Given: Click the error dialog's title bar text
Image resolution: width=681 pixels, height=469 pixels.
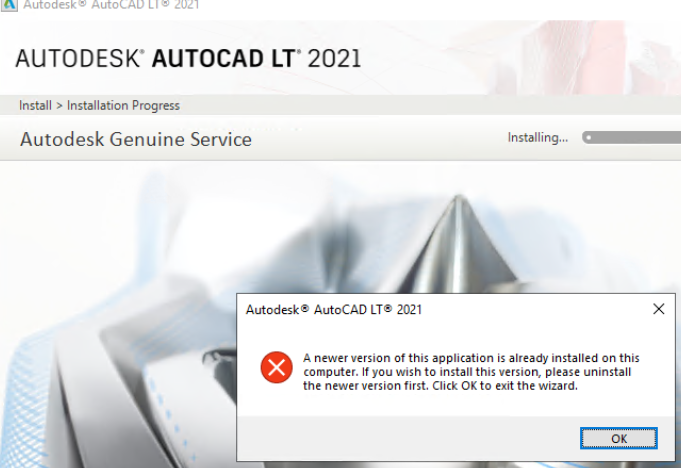Looking at the screenshot, I should click(x=334, y=310).
